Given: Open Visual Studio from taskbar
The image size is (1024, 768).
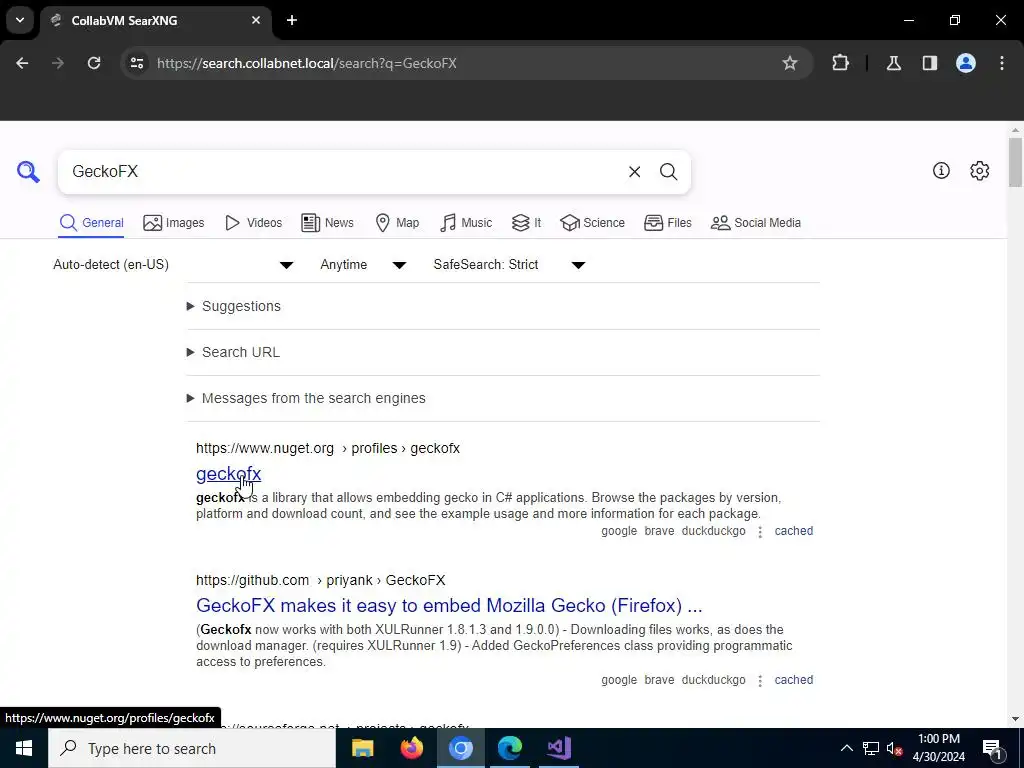Looking at the screenshot, I should (x=559, y=748).
